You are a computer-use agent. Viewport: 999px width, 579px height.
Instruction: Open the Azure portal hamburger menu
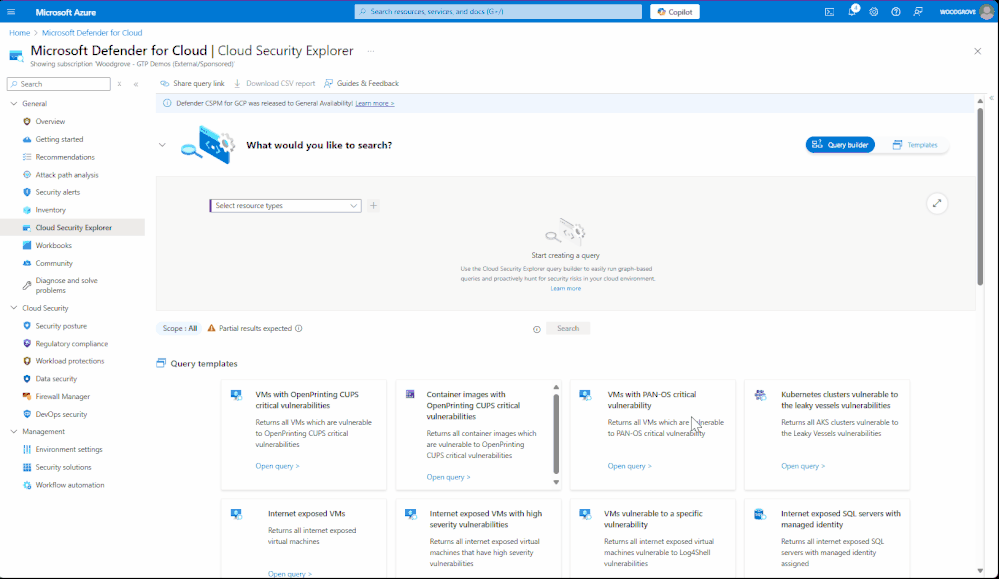tap(11, 11)
